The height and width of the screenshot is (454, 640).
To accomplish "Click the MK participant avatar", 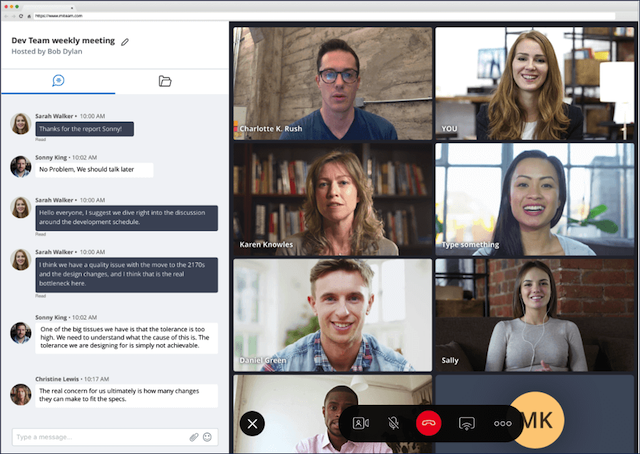I will 537,420.
